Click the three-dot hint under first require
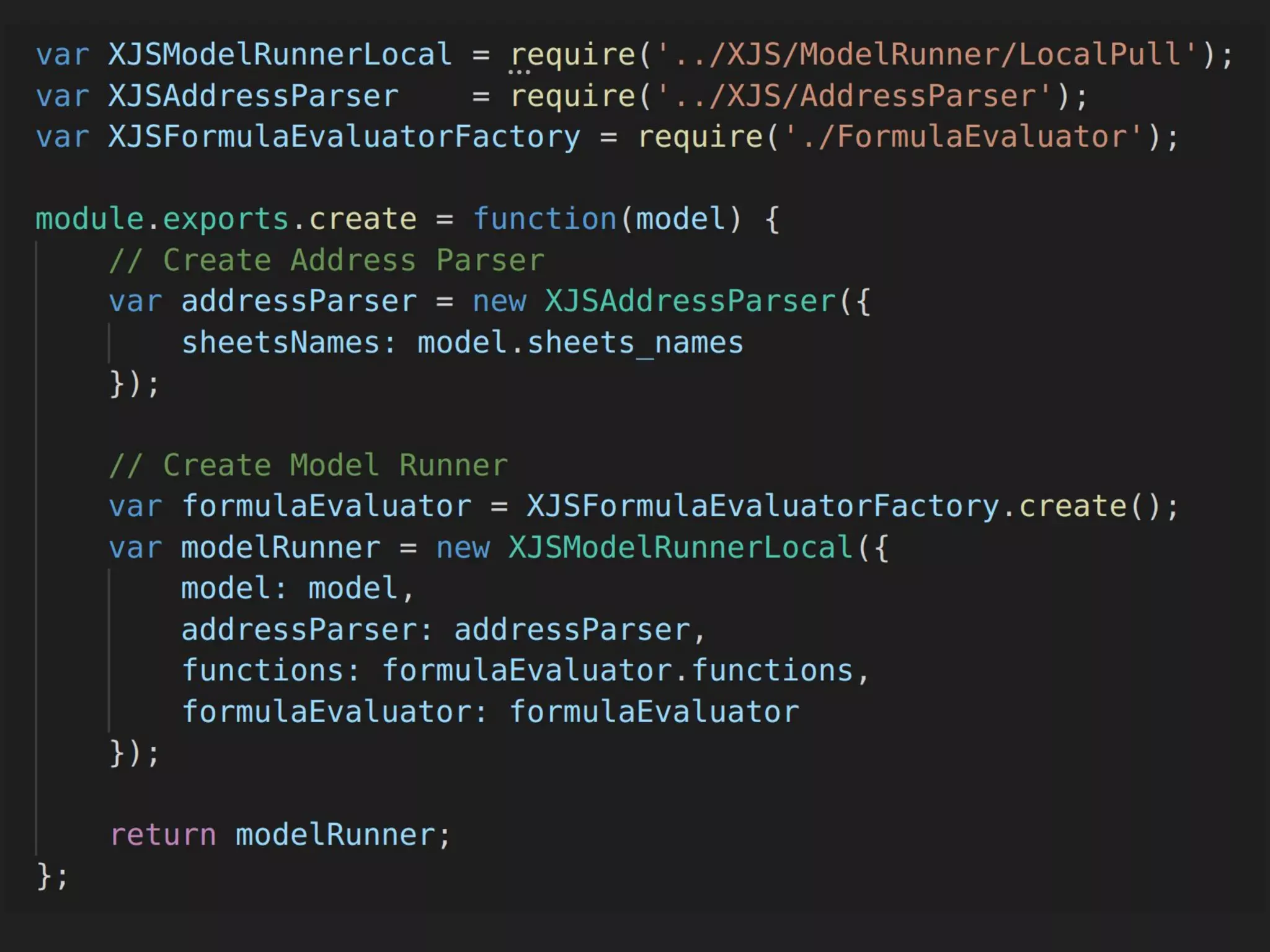Viewport: 1270px width, 952px height. pos(519,73)
